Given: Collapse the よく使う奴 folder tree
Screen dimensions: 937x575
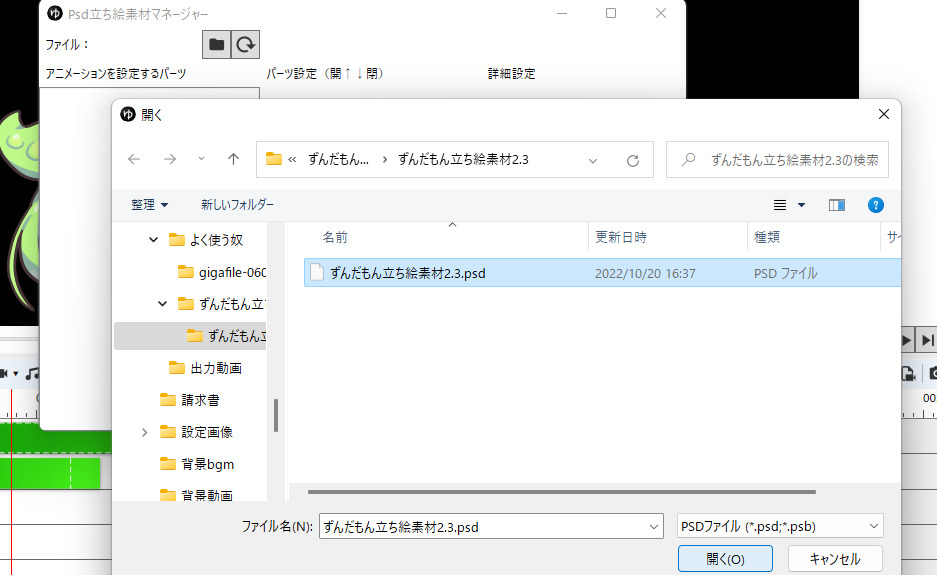Looking at the screenshot, I should (x=154, y=240).
